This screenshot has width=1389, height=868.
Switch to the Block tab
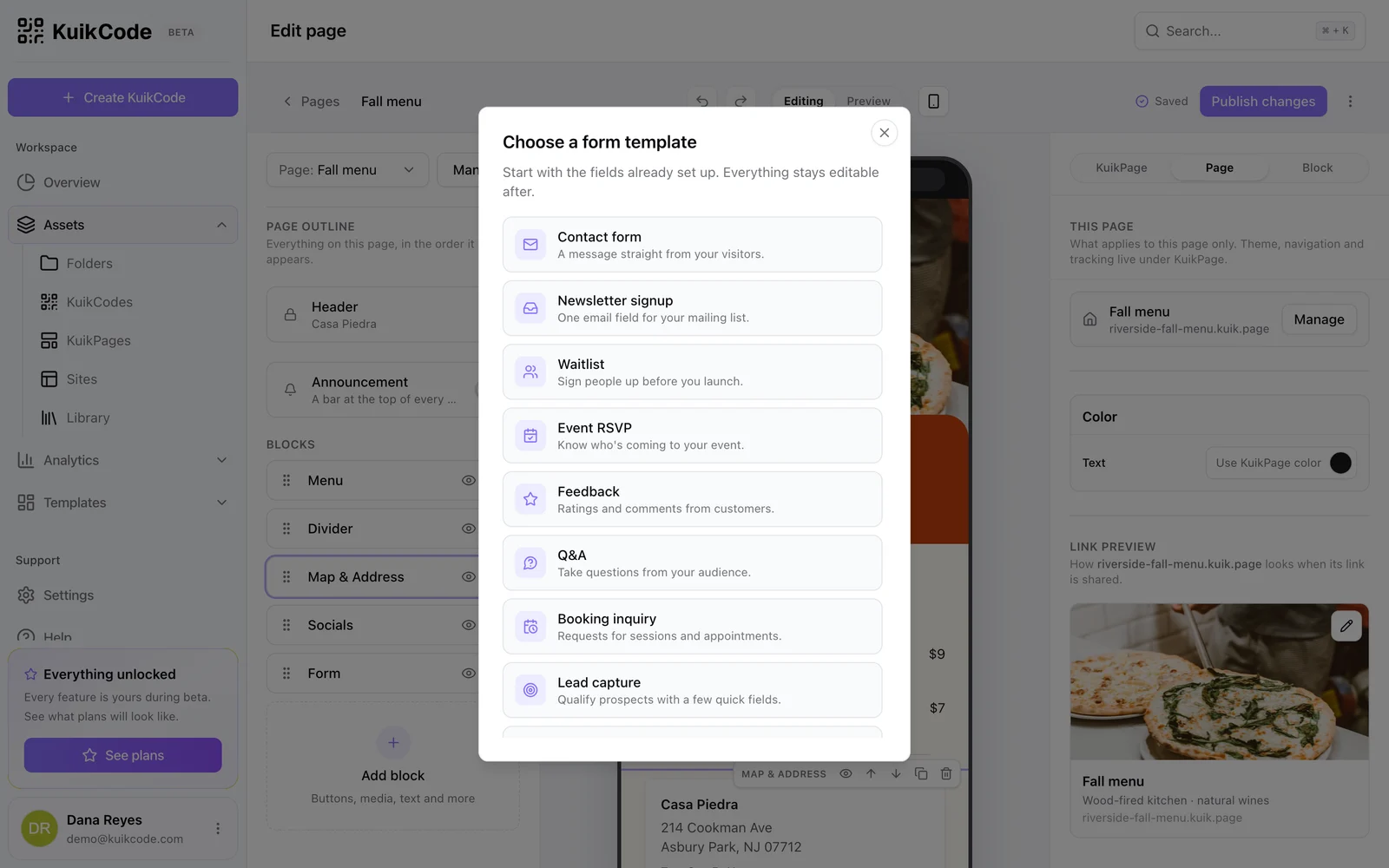[1317, 168]
